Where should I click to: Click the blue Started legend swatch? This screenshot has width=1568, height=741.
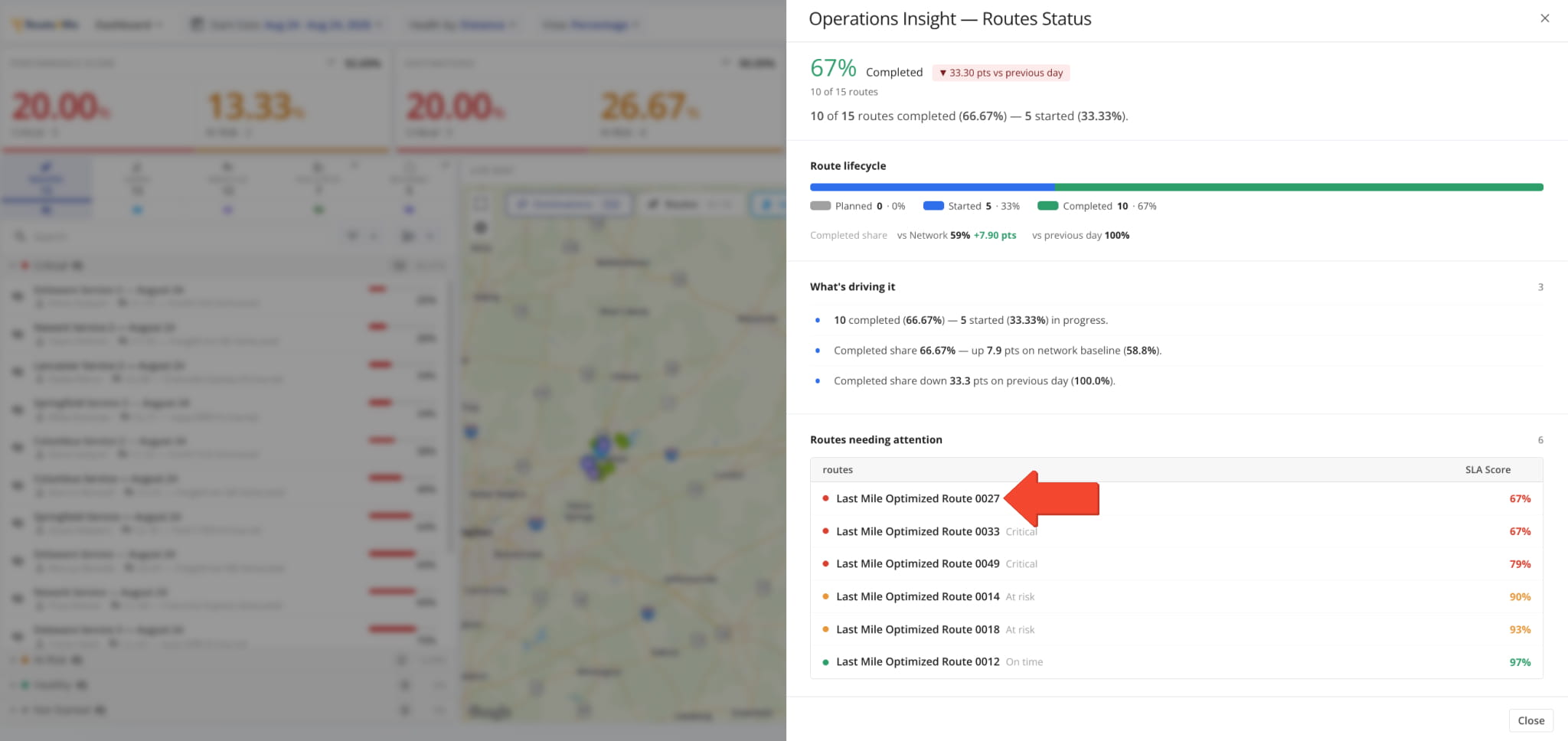pyautogui.click(x=933, y=206)
